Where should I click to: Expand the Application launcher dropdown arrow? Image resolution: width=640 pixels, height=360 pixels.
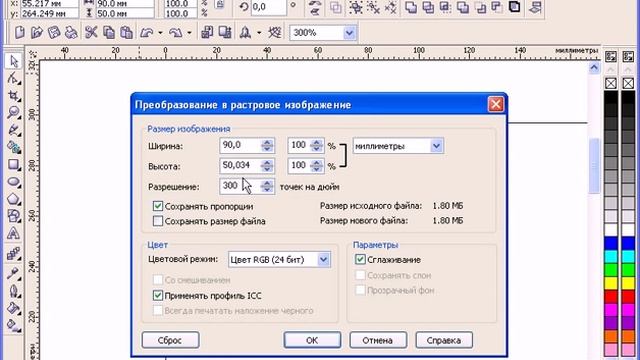259,33
